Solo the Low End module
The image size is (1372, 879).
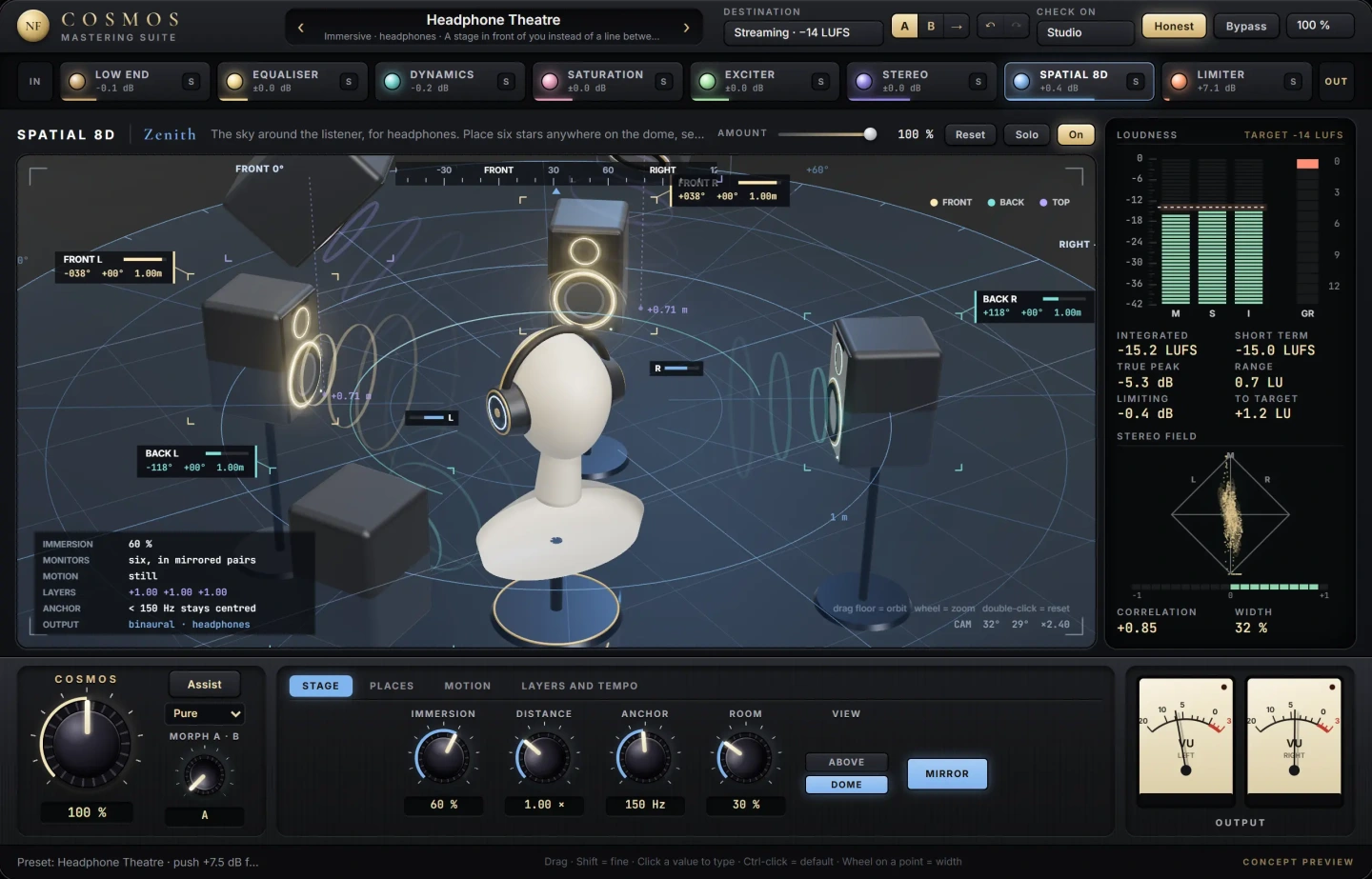tap(192, 82)
